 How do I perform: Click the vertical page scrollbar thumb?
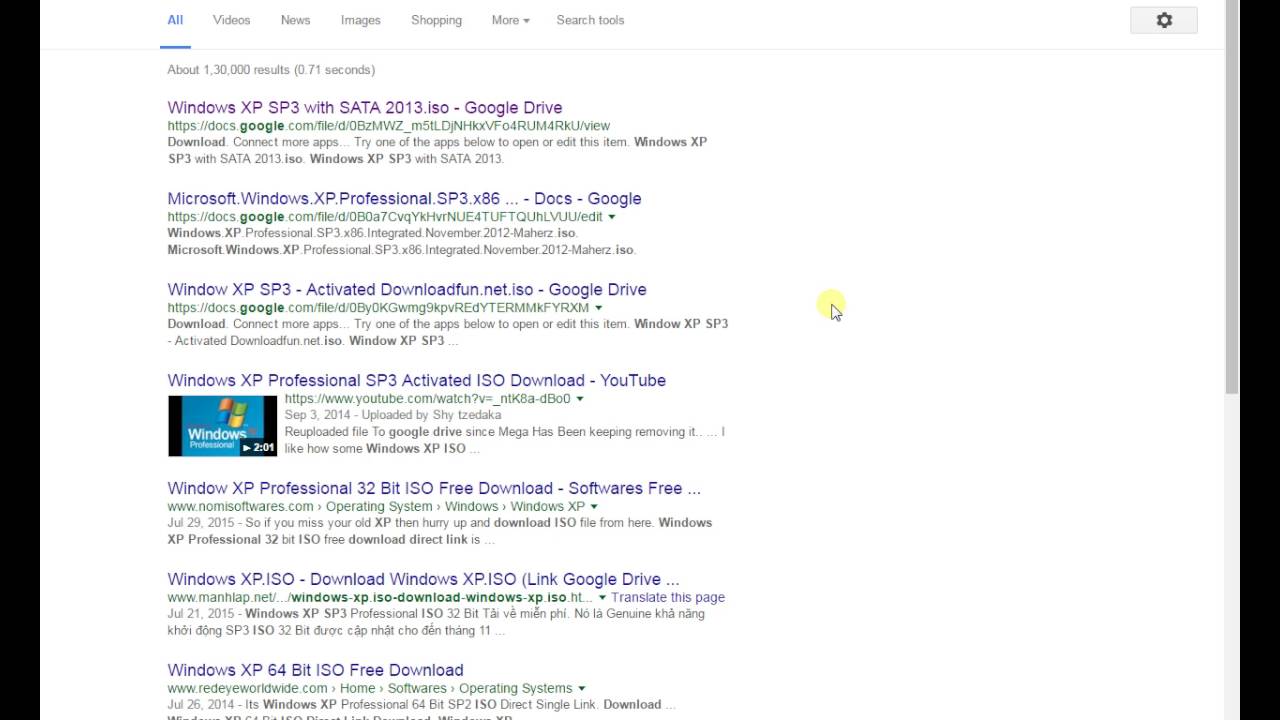1232,196
